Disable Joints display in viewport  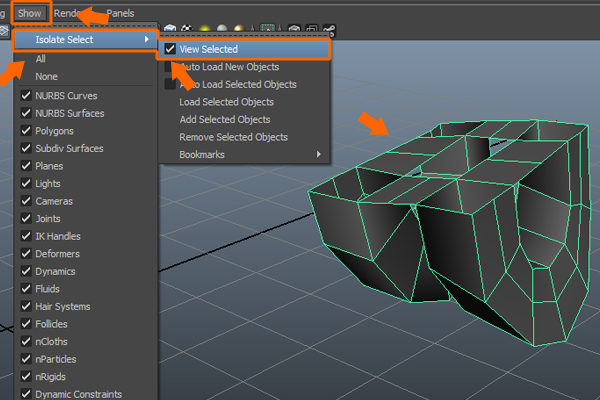(27, 219)
